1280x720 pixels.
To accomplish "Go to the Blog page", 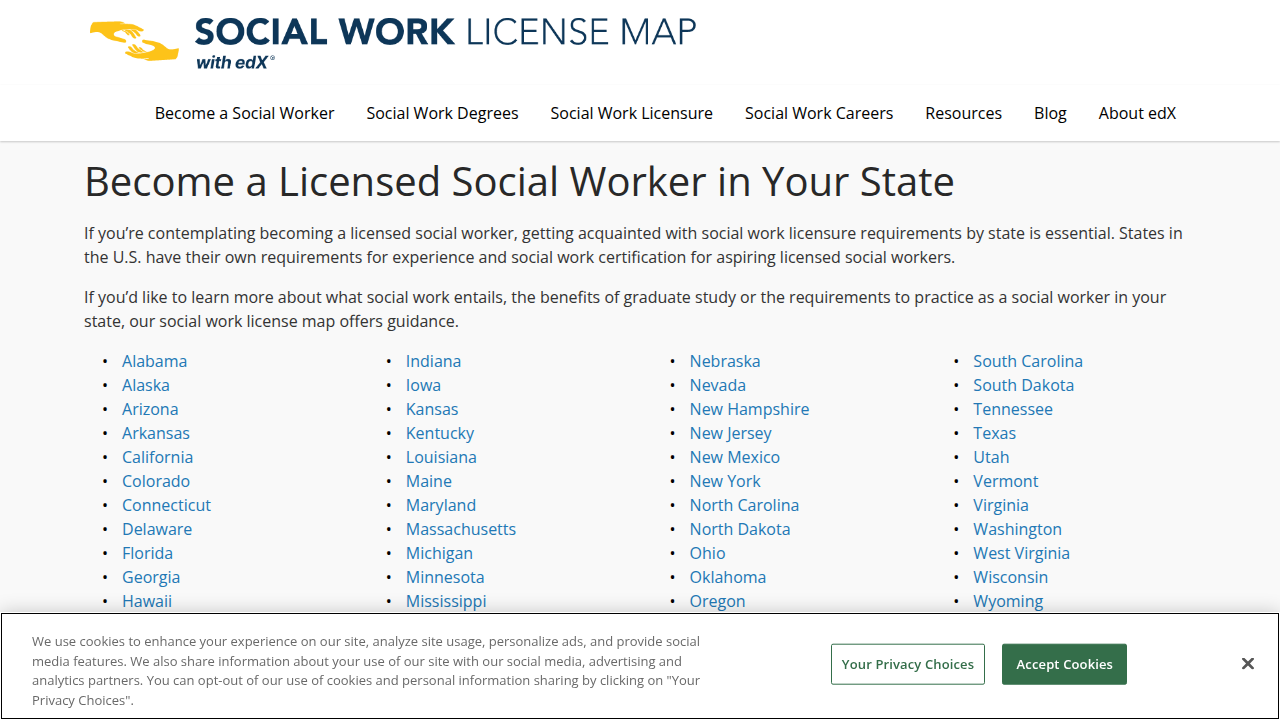I will tap(1050, 113).
